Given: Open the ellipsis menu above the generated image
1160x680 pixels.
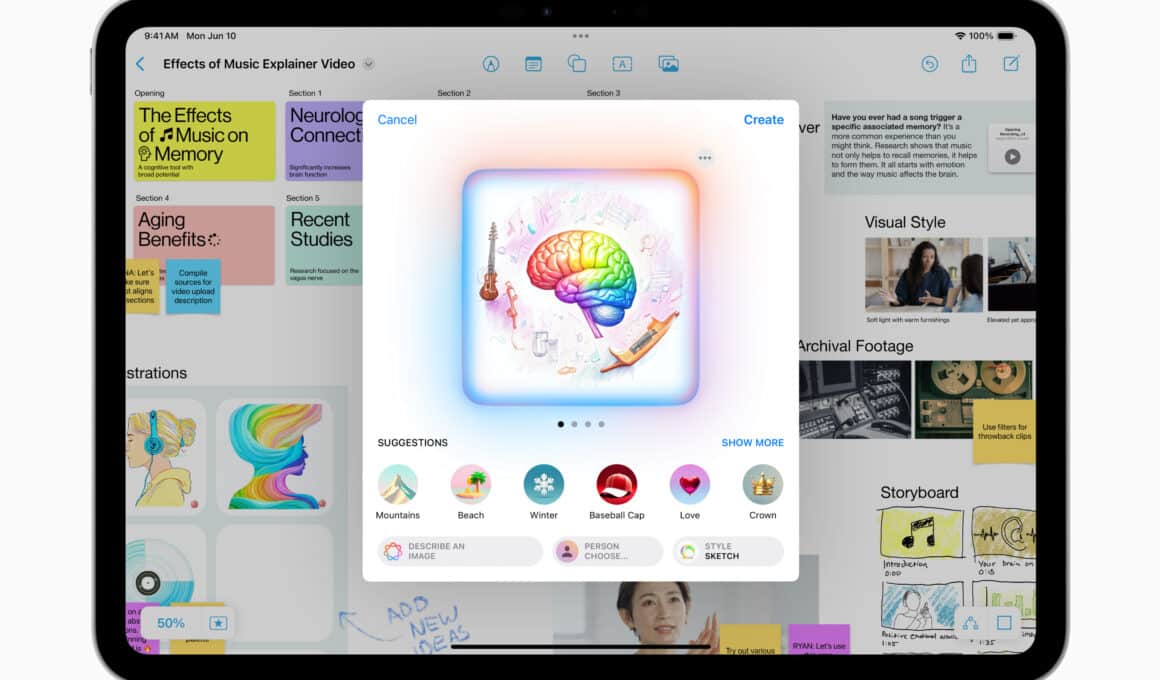Looking at the screenshot, I should click(705, 158).
